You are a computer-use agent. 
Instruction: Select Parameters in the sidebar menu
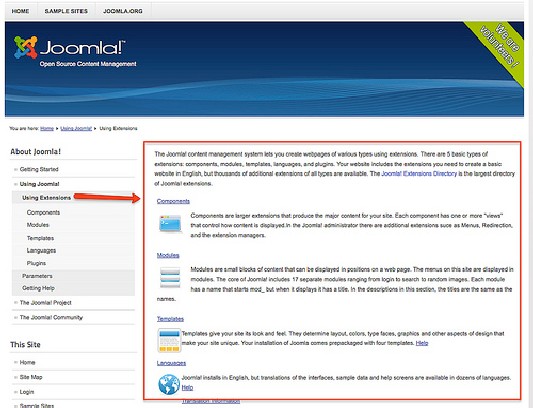pyautogui.click(x=37, y=276)
